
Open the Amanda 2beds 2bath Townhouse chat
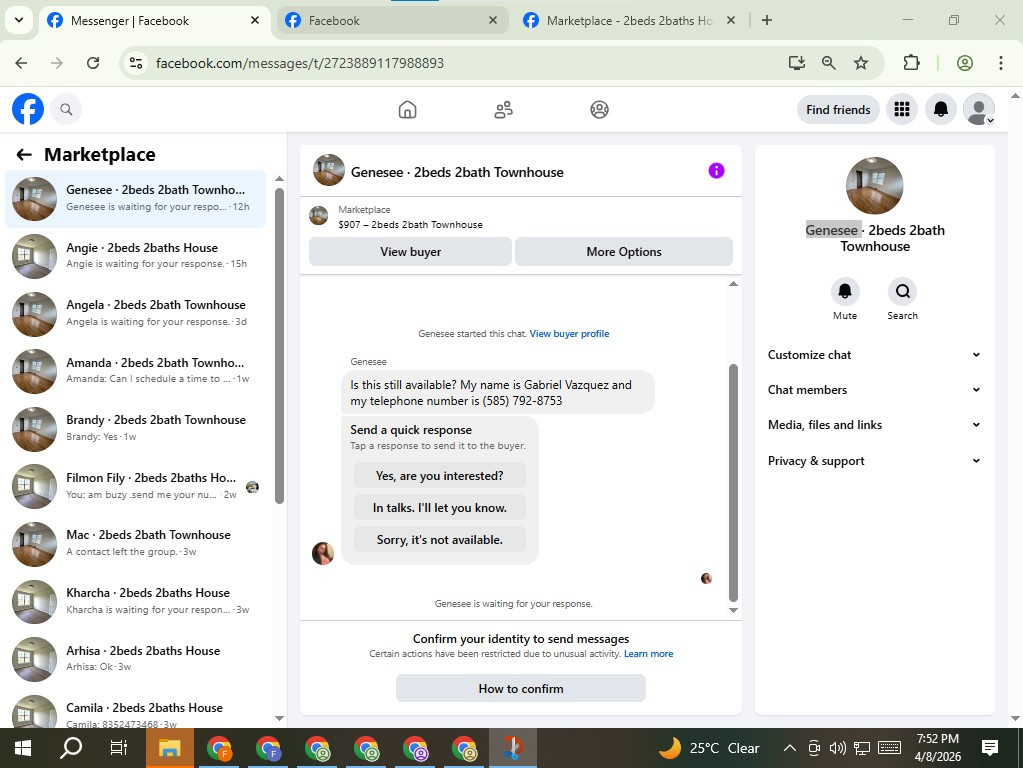click(x=136, y=371)
